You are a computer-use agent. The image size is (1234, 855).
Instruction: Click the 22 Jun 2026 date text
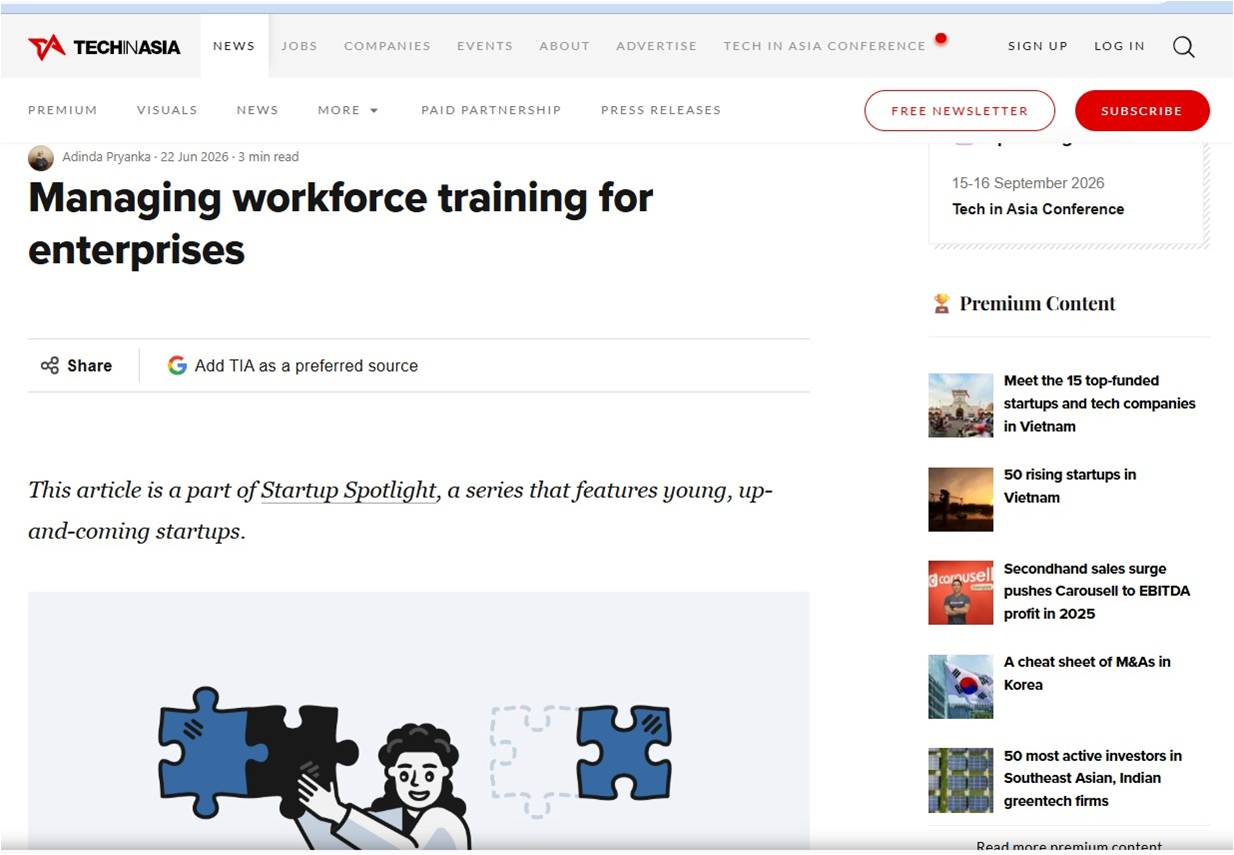coord(195,157)
